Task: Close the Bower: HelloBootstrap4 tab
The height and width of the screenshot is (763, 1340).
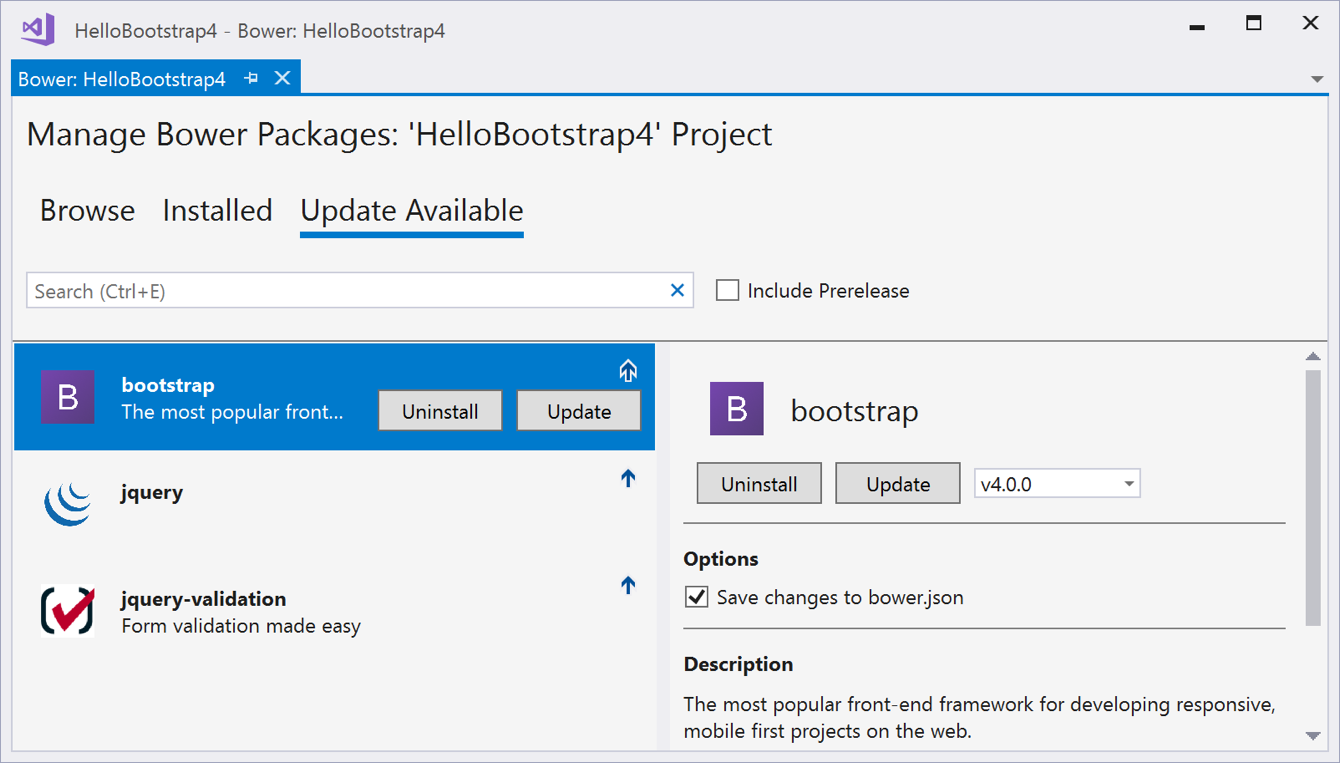Action: (x=282, y=78)
